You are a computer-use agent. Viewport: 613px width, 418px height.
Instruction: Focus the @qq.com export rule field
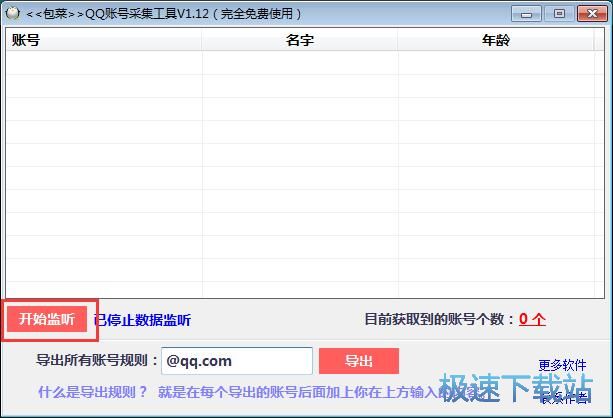click(x=237, y=361)
